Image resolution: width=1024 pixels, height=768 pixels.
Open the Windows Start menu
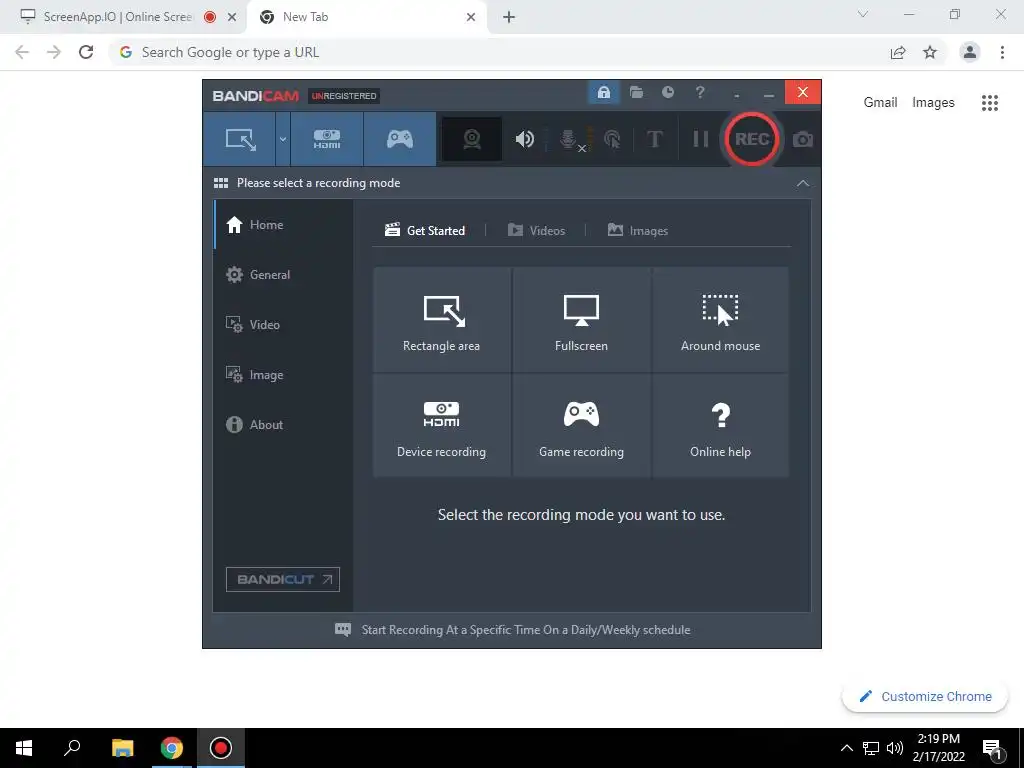tap(24, 748)
